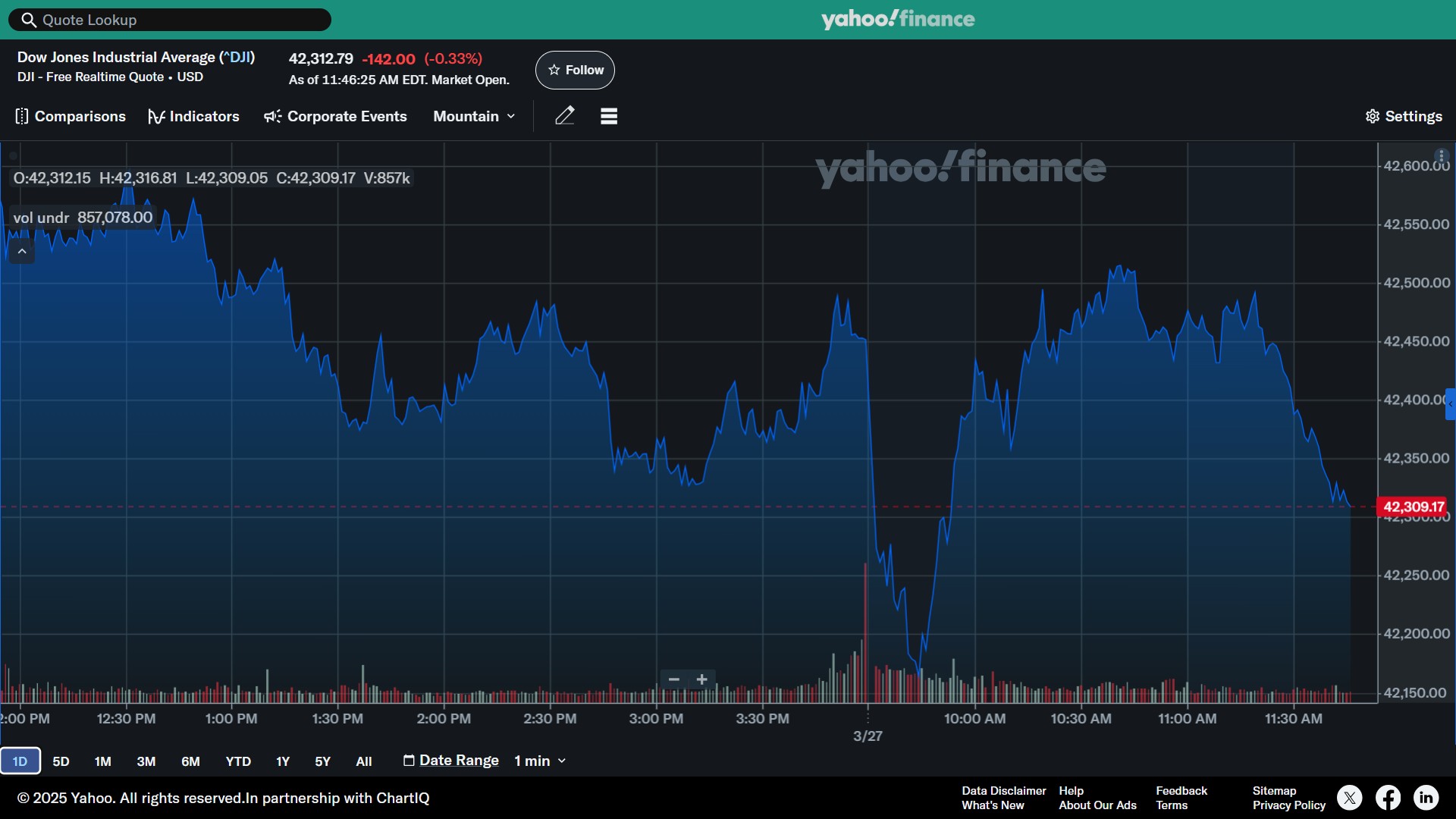Open the hamburger list menu icon

click(x=609, y=116)
